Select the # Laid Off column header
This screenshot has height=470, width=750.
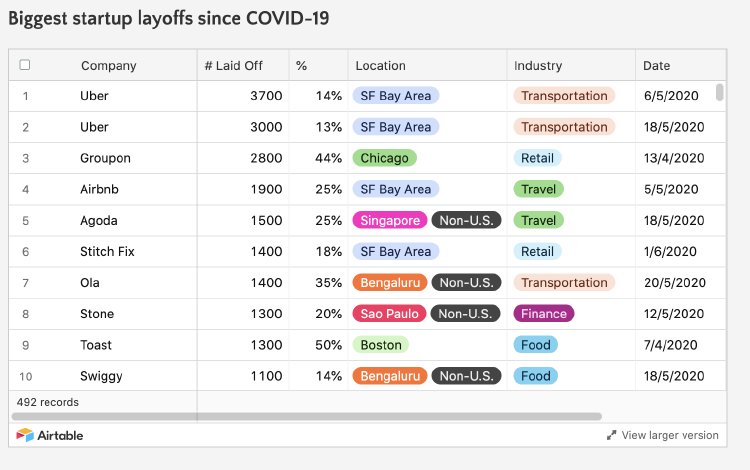click(233, 66)
